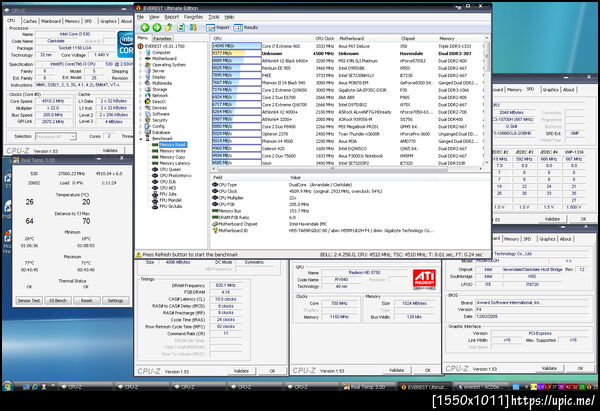
Task: Click the DirectX icon in Everest's tree
Action: 148,101
